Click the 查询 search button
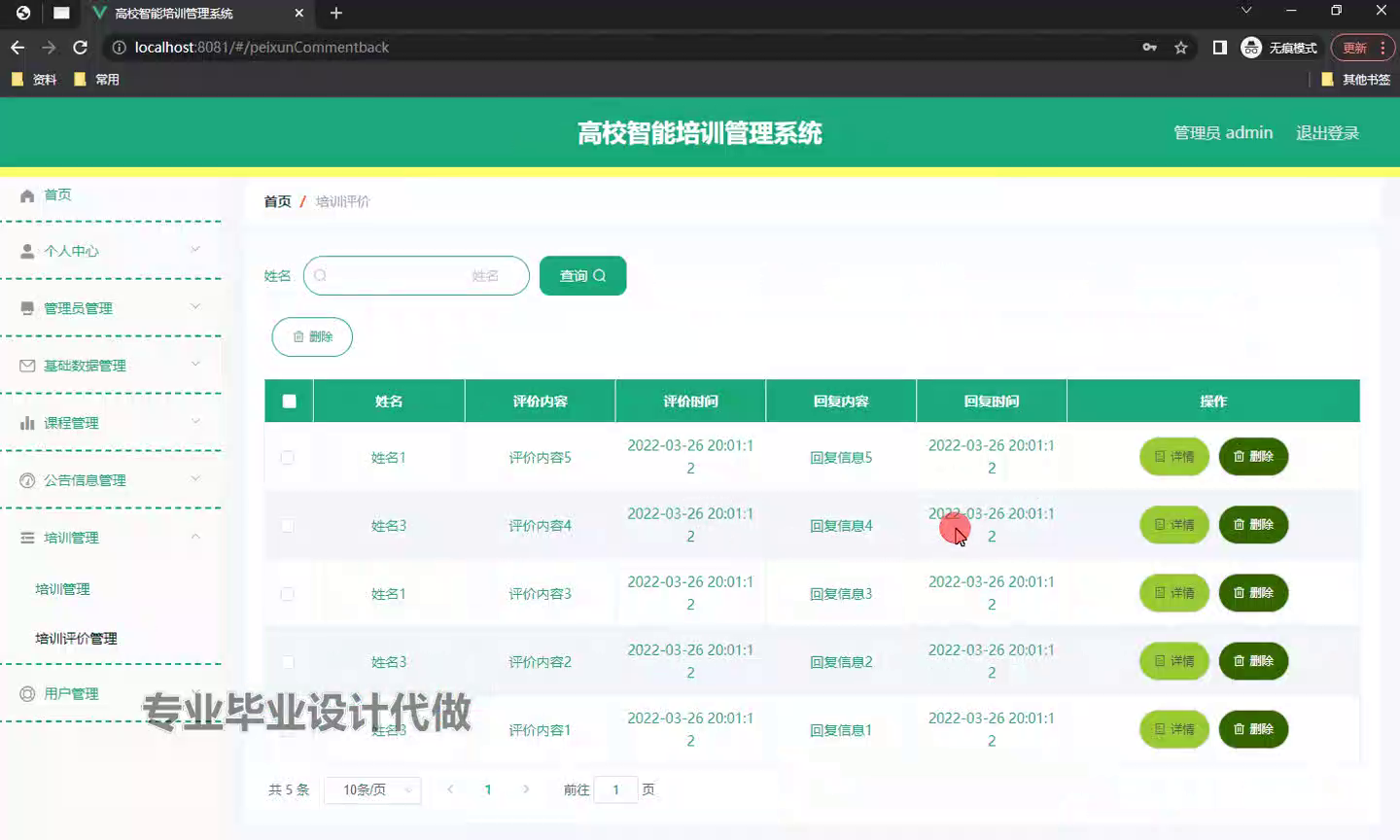Viewport: 1400px width, 840px height. point(582,276)
